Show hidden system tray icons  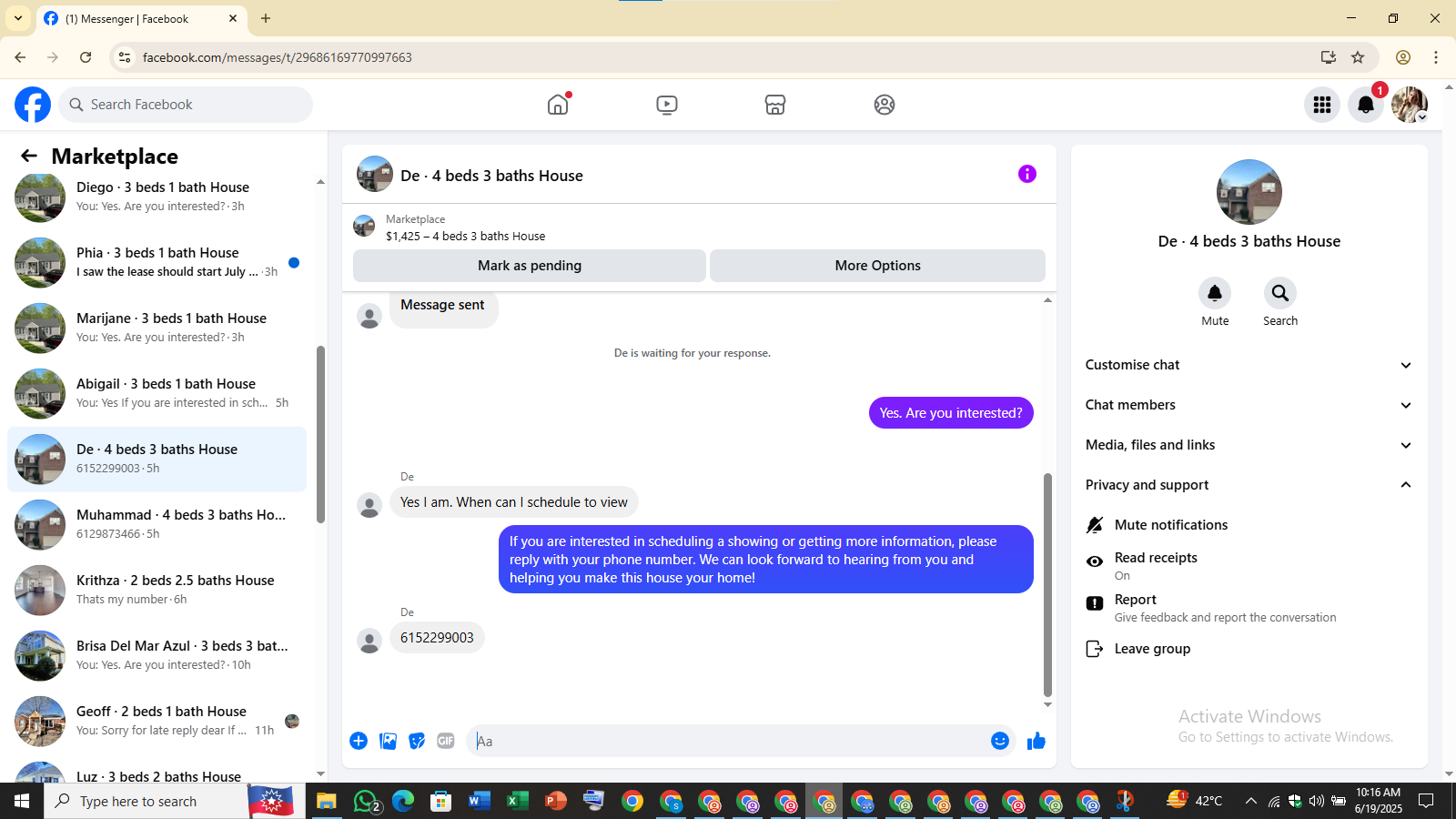(x=1251, y=801)
